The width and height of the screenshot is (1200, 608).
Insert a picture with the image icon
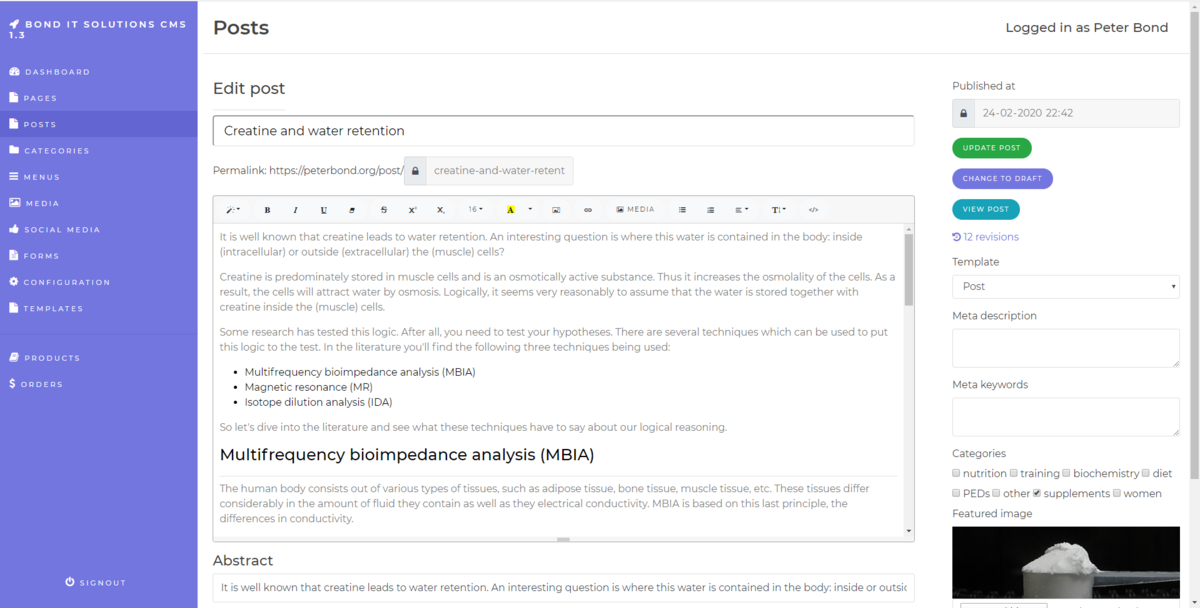click(x=556, y=210)
